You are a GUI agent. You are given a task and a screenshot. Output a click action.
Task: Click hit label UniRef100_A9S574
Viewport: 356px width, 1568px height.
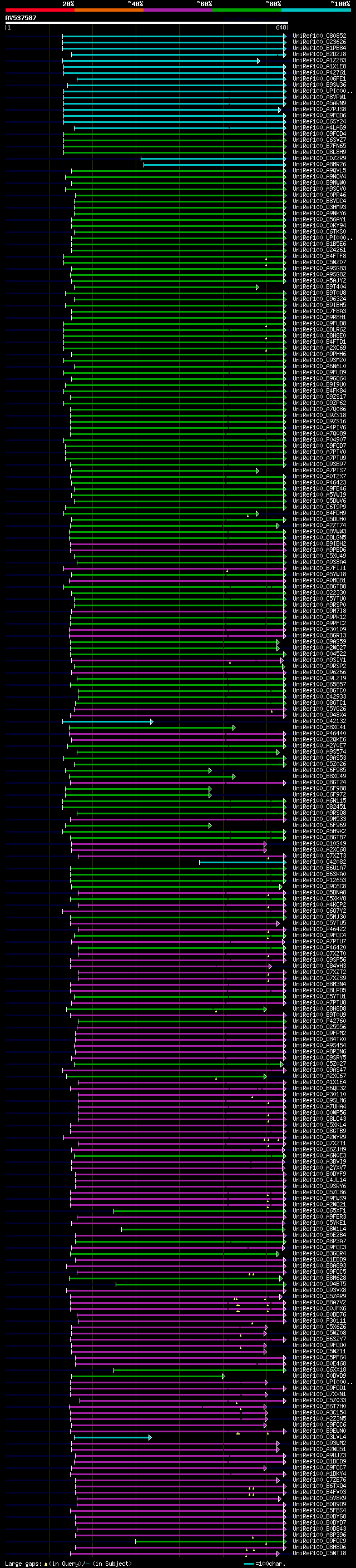point(319,752)
